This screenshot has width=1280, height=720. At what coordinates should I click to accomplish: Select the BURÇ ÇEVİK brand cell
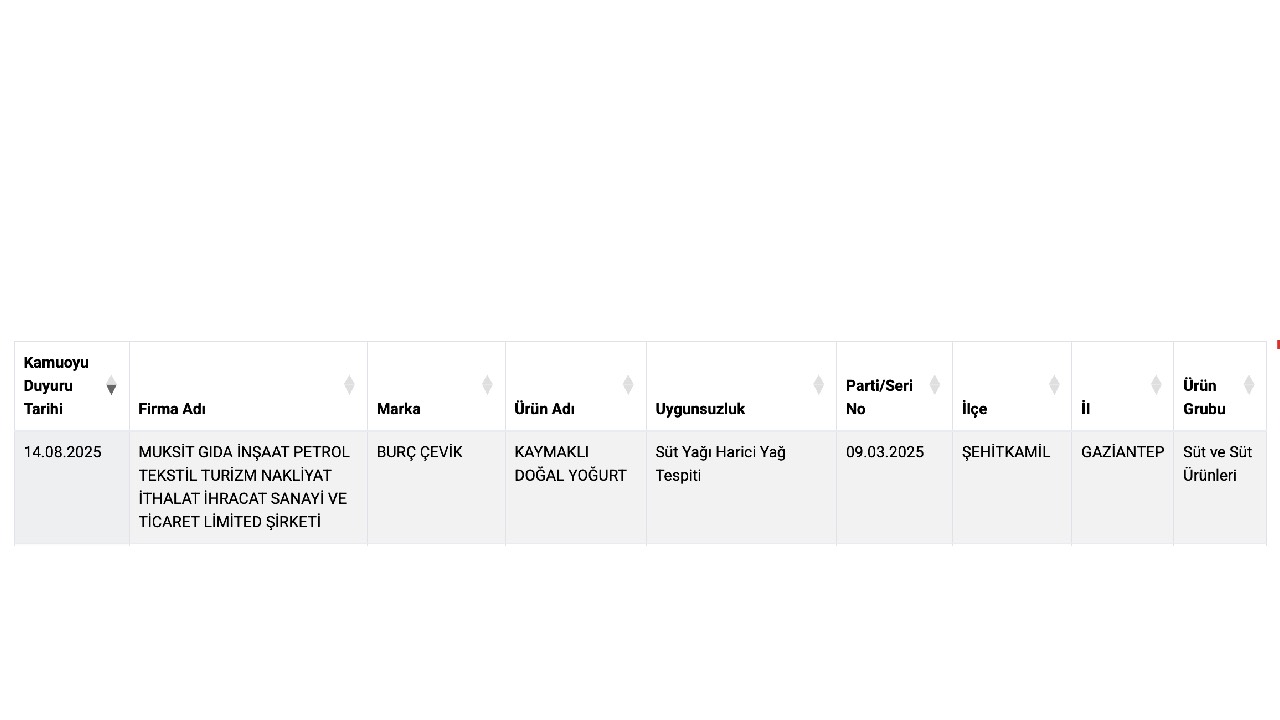419,452
